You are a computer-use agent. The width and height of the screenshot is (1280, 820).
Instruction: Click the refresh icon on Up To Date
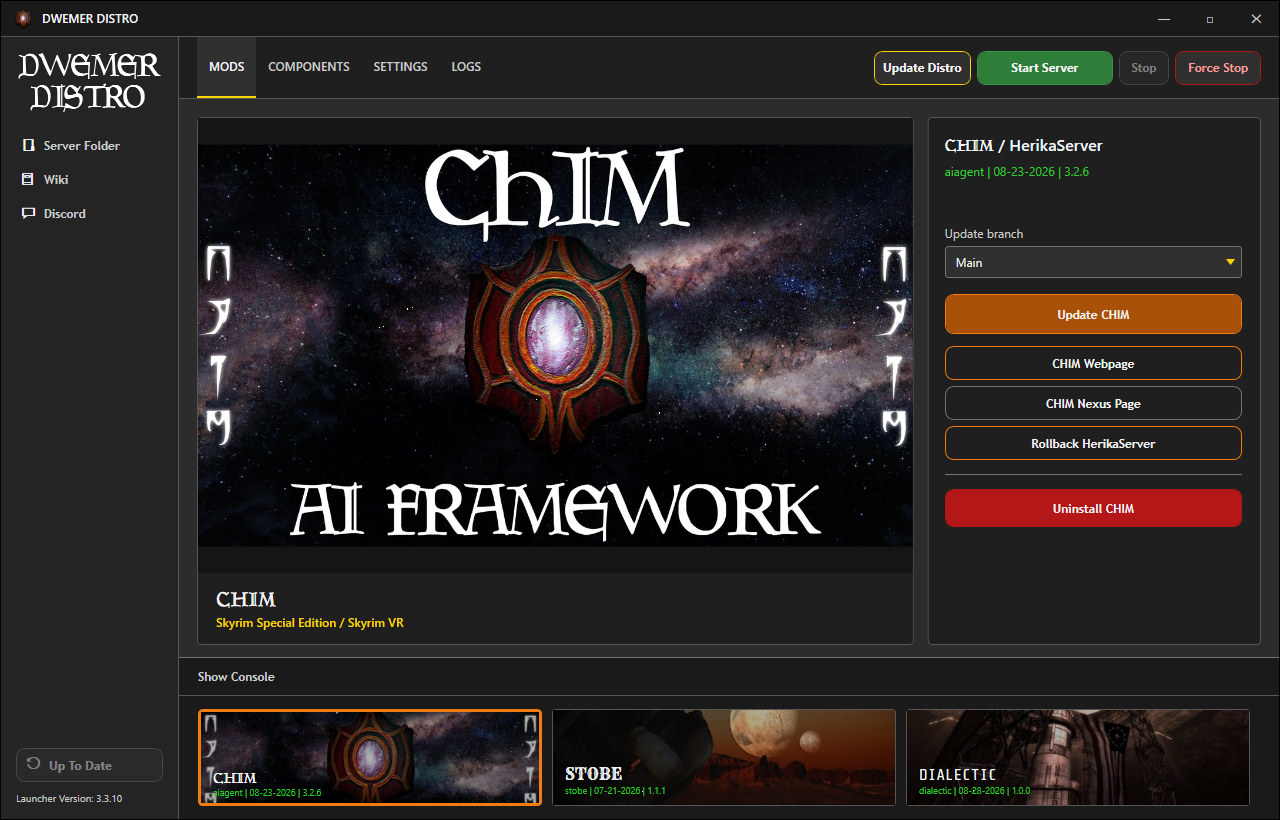[33, 765]
